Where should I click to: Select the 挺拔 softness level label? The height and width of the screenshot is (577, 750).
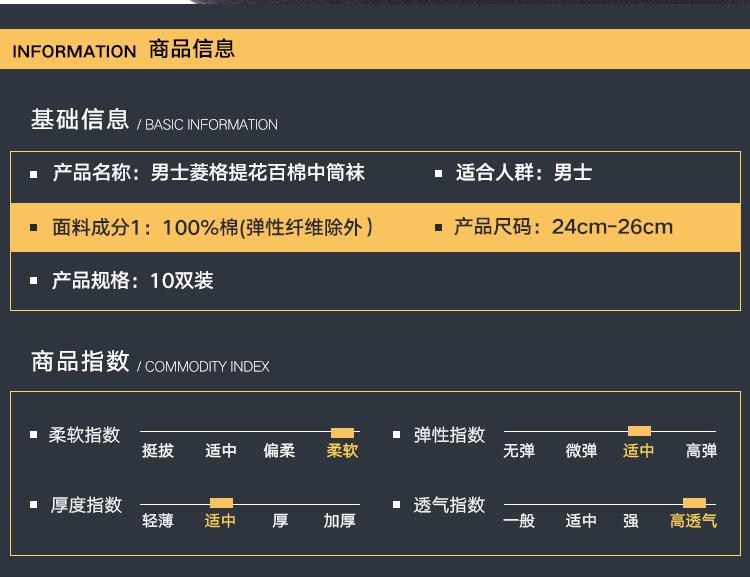click(158, 451)
